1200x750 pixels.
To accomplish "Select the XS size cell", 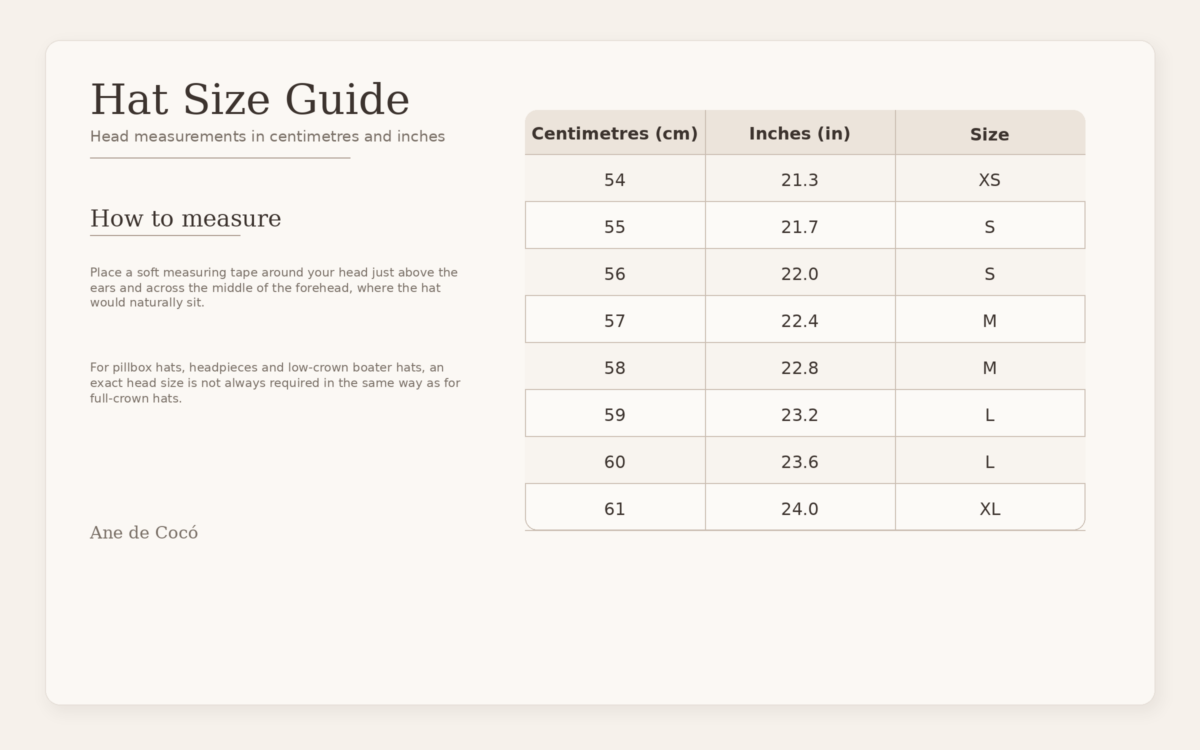I will point(989,179).
